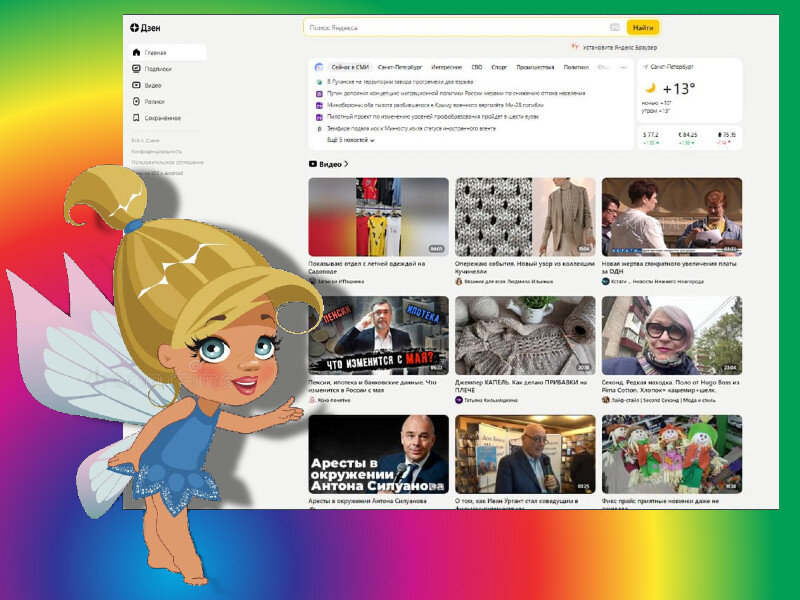Open the Конфиденциальность link

156,151
